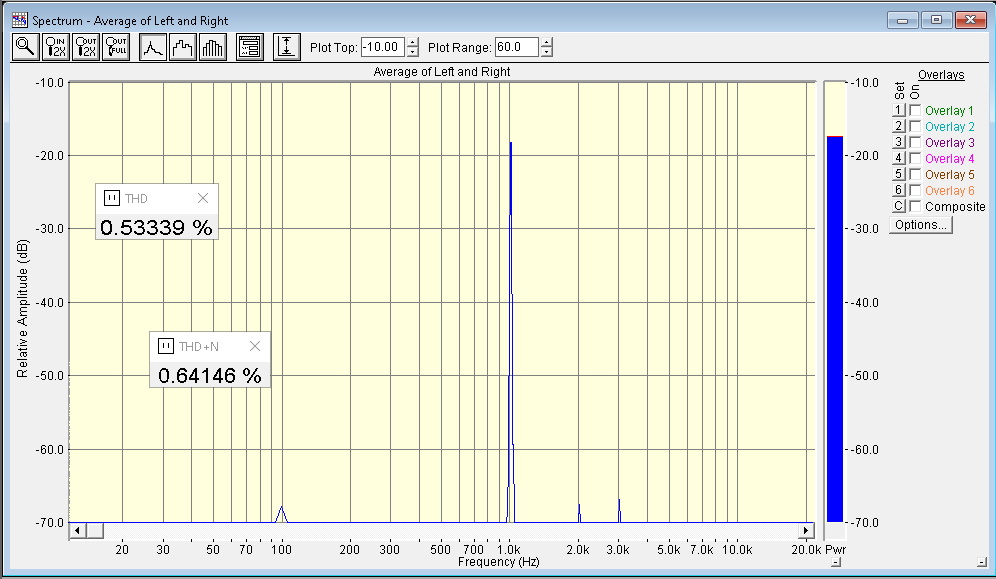Switch to line spectrum plot style
The width and height of the screenshot is (996, 579).
pos(153,47)
